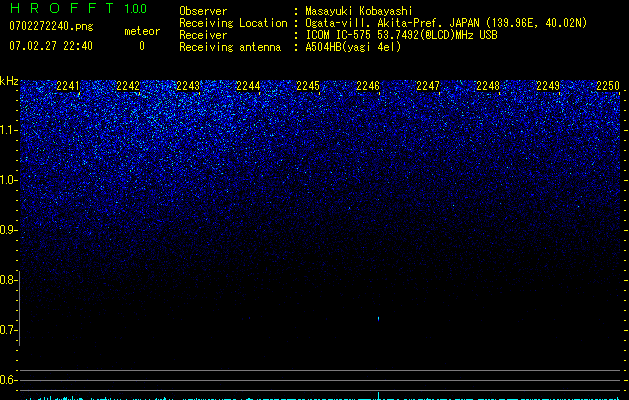
Task: Click the 0.8 frequency axis label
Action: 8,280
